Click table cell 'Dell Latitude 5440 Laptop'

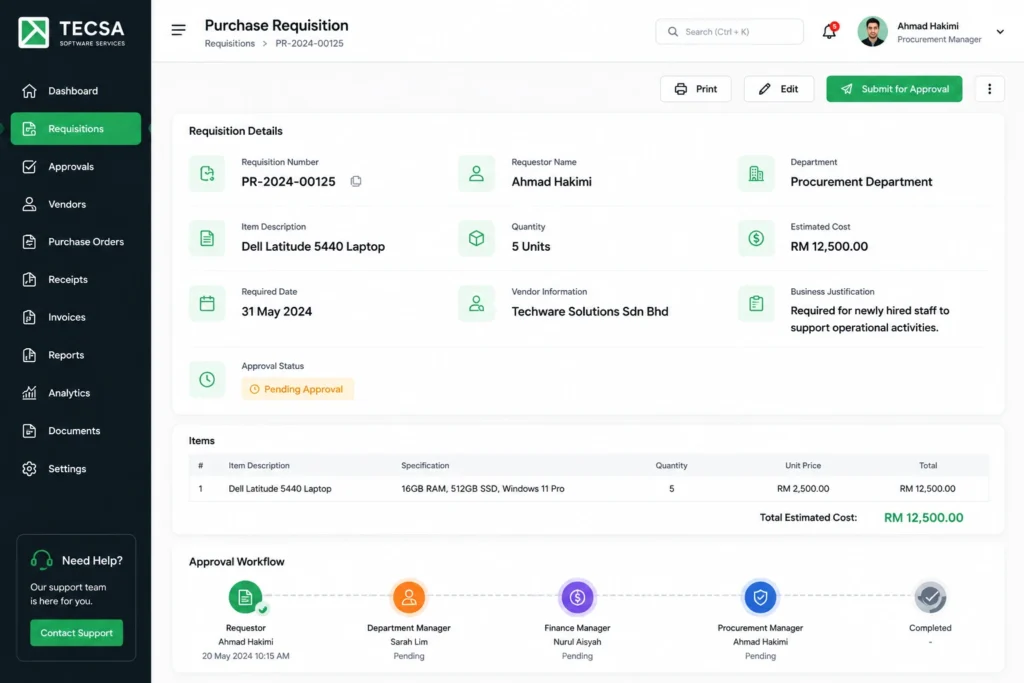280,488
